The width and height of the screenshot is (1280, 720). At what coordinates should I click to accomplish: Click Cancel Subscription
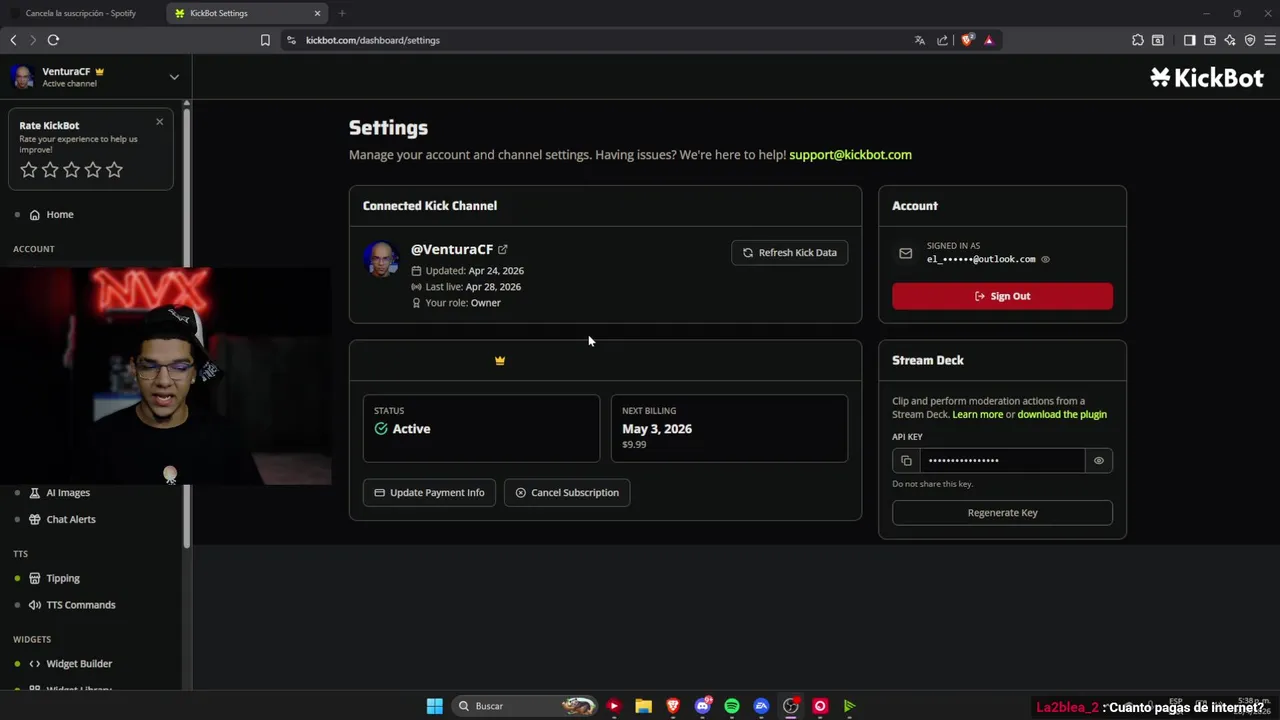click(567, 492)
